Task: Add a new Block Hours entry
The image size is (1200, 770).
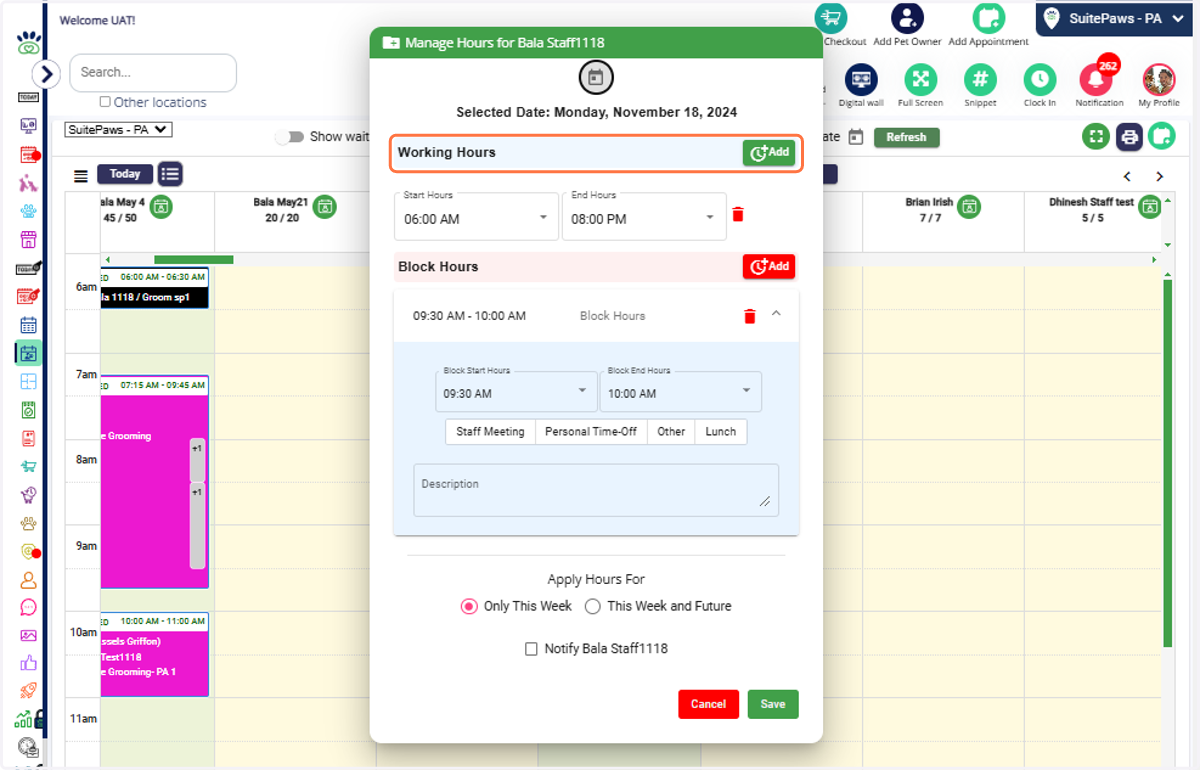Action: (x=769, y=267)
